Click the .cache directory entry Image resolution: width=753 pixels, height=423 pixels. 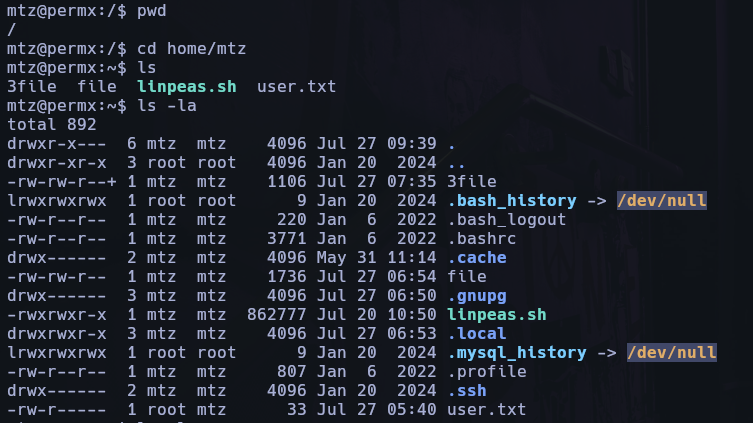click(476, 258)
